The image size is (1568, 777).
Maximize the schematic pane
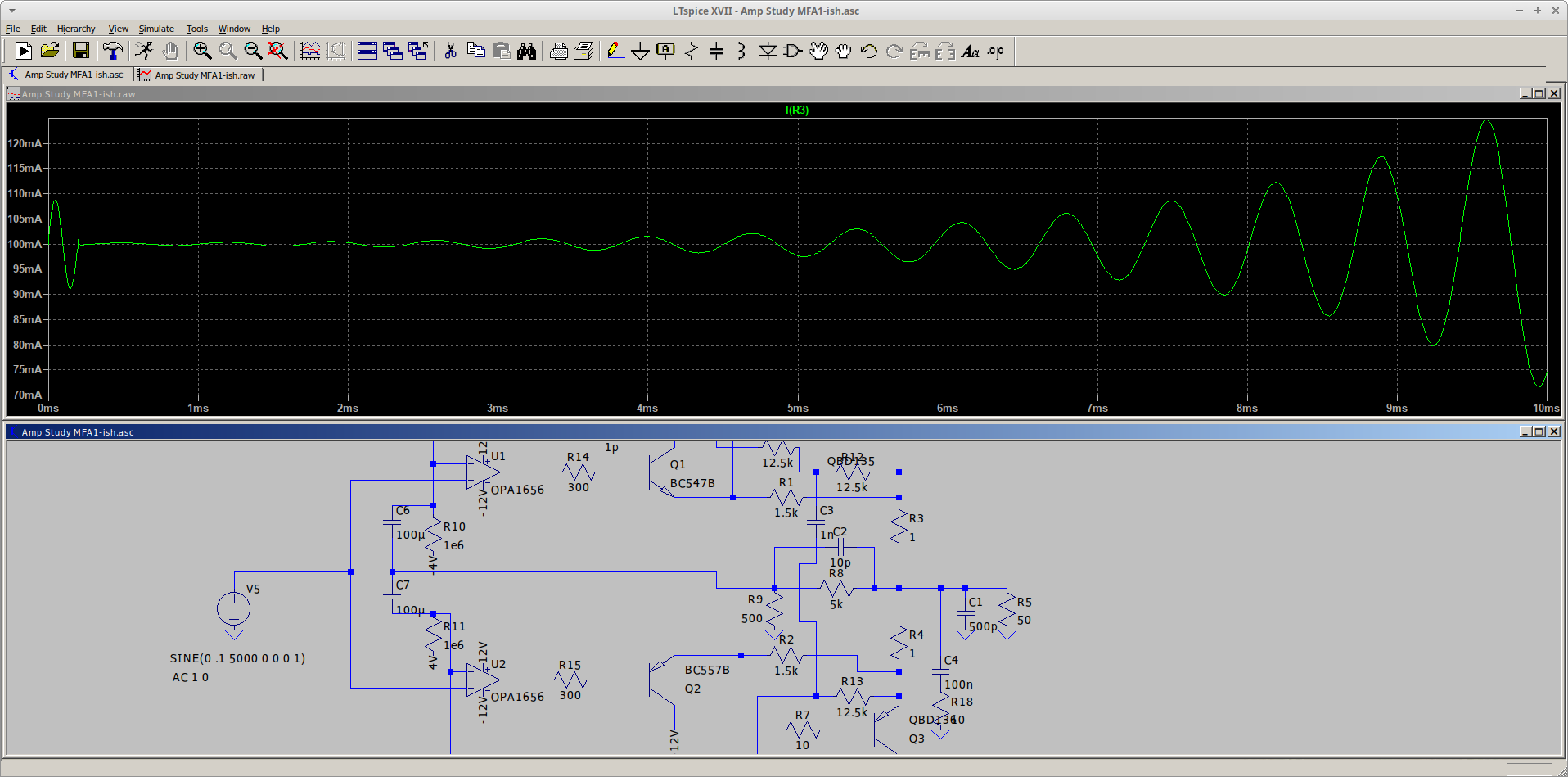point(1539,431)
